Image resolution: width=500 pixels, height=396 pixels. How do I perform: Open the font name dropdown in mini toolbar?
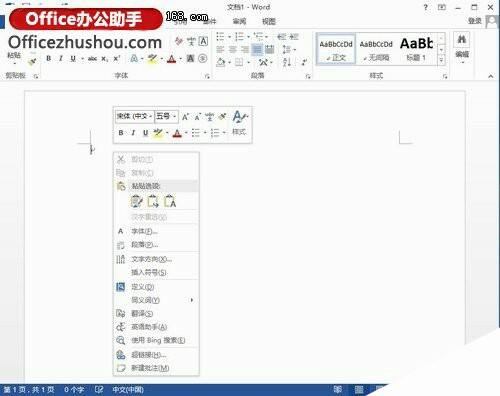pos(134,116)
